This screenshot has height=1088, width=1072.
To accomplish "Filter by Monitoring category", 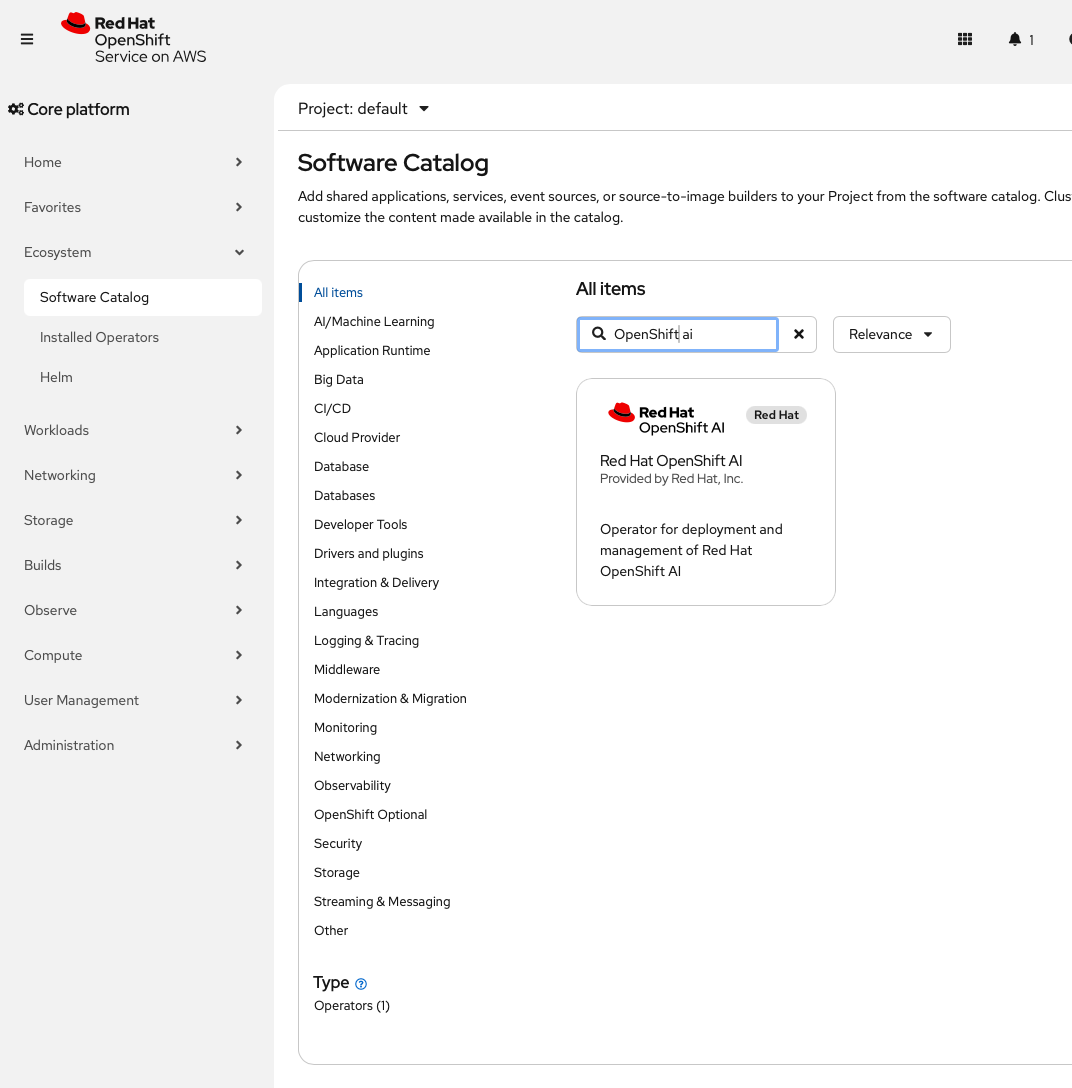I will 346,728.
